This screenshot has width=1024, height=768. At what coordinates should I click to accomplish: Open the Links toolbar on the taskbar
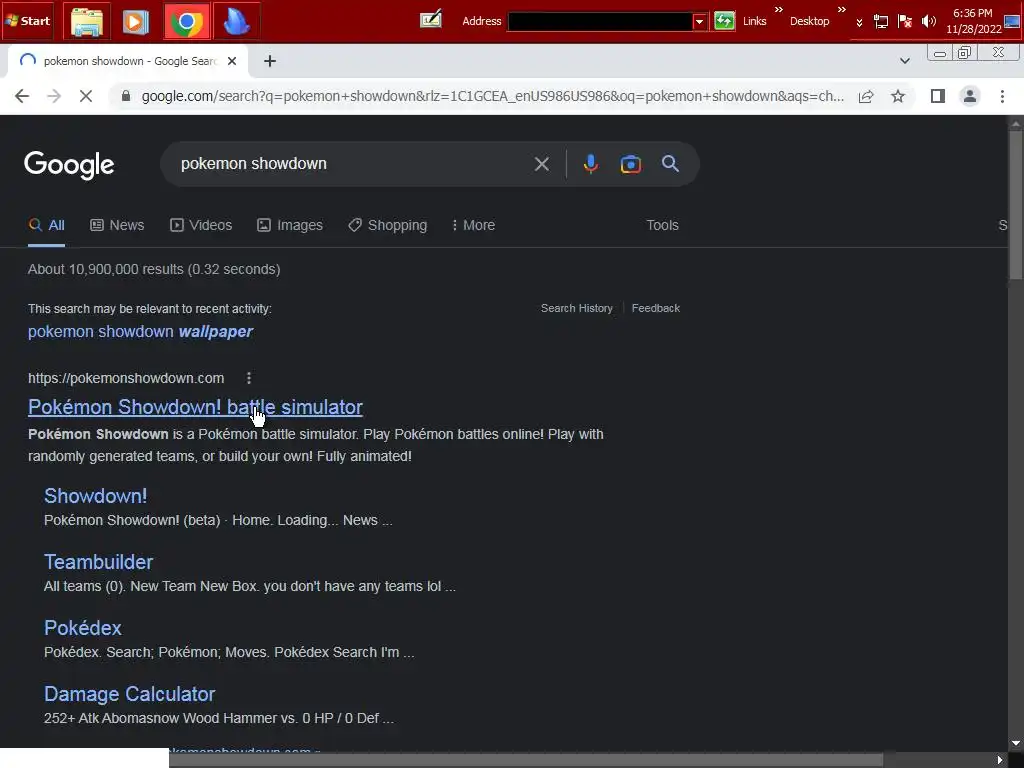754,21
